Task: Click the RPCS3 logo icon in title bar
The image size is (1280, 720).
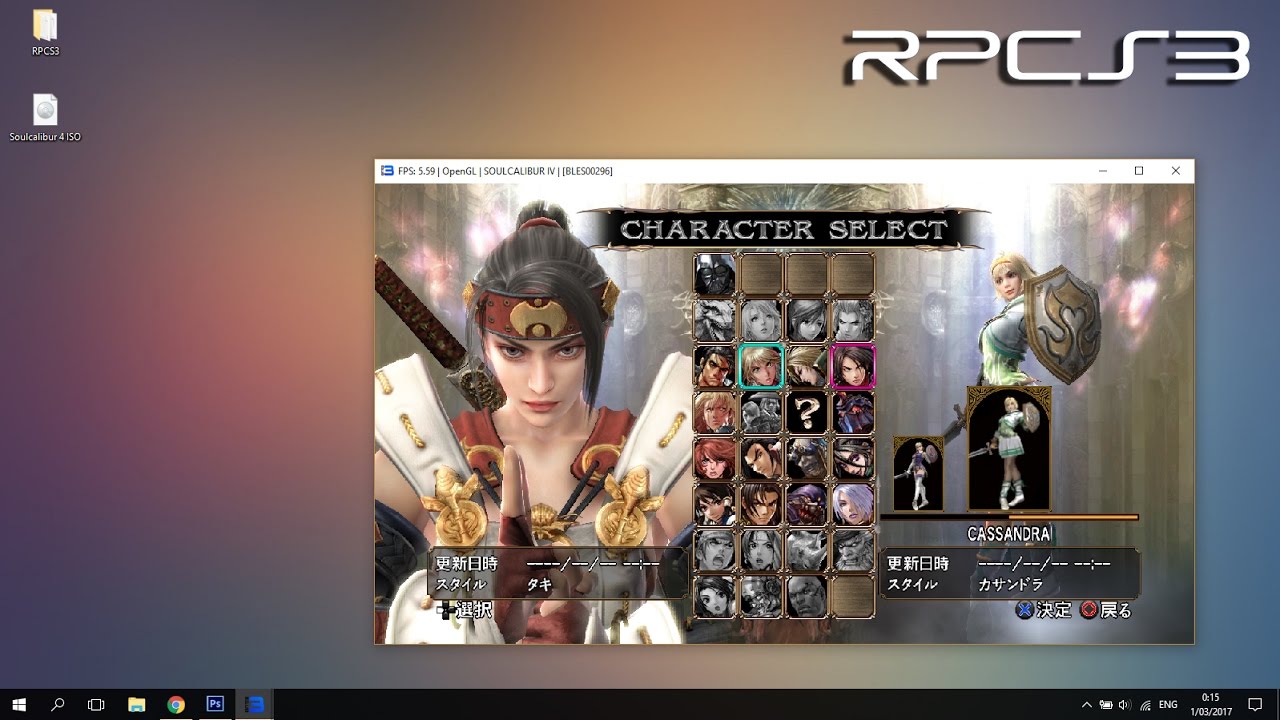Action: (x=387, y=171)
